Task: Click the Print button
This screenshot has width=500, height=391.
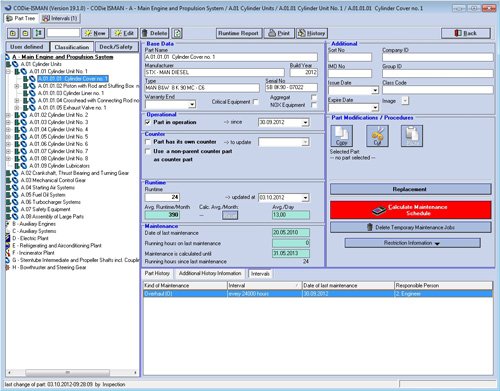Action: tap(279, 33)
